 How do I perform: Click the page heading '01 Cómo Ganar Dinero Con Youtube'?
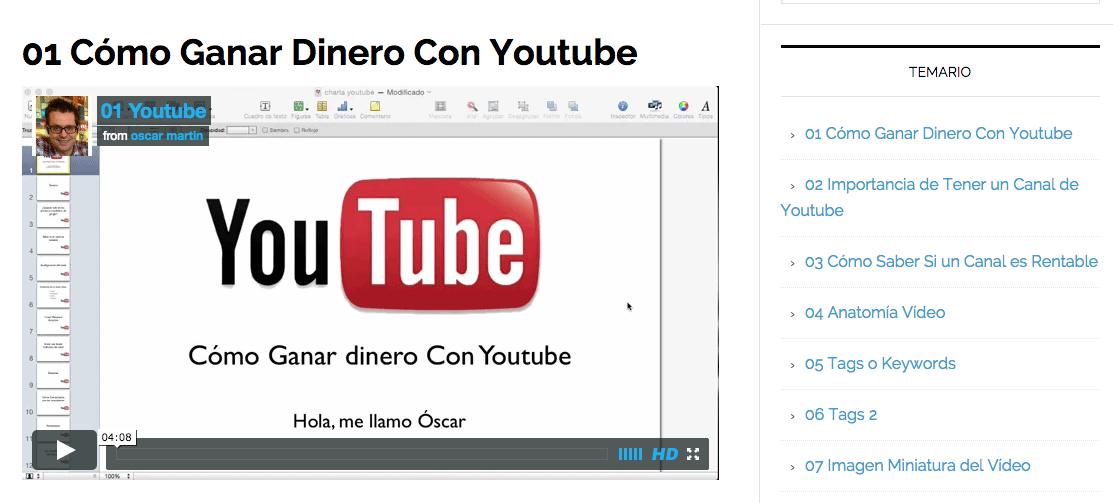click(329, 52)
